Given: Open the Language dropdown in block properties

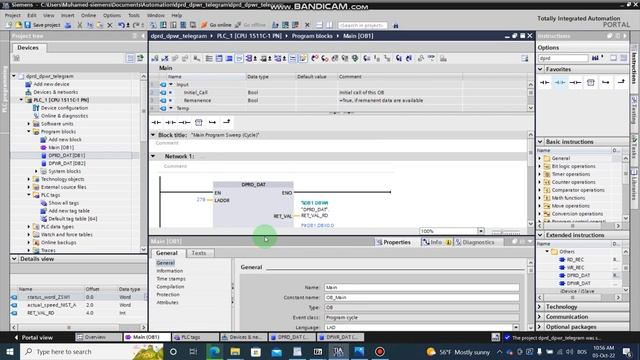Looking at the screenshot, I should click(516, 327).
